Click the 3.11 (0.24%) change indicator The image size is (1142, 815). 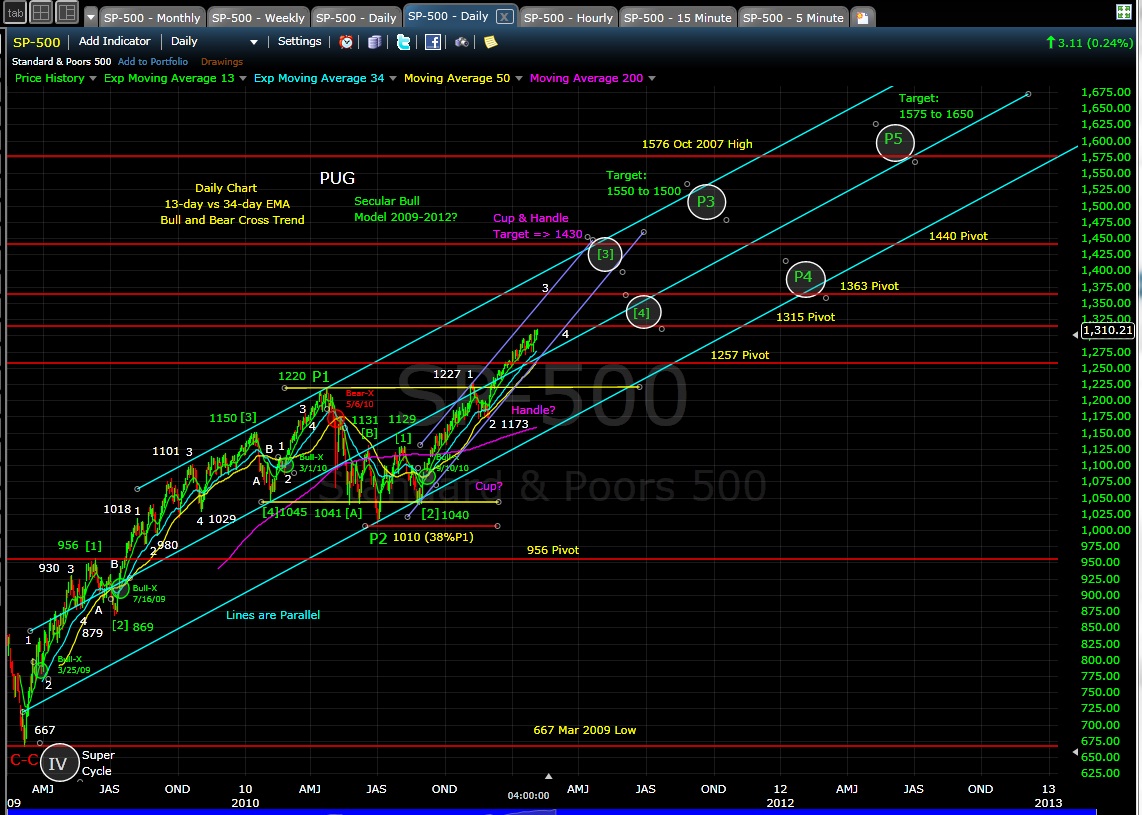click(x=1090, y=43)
